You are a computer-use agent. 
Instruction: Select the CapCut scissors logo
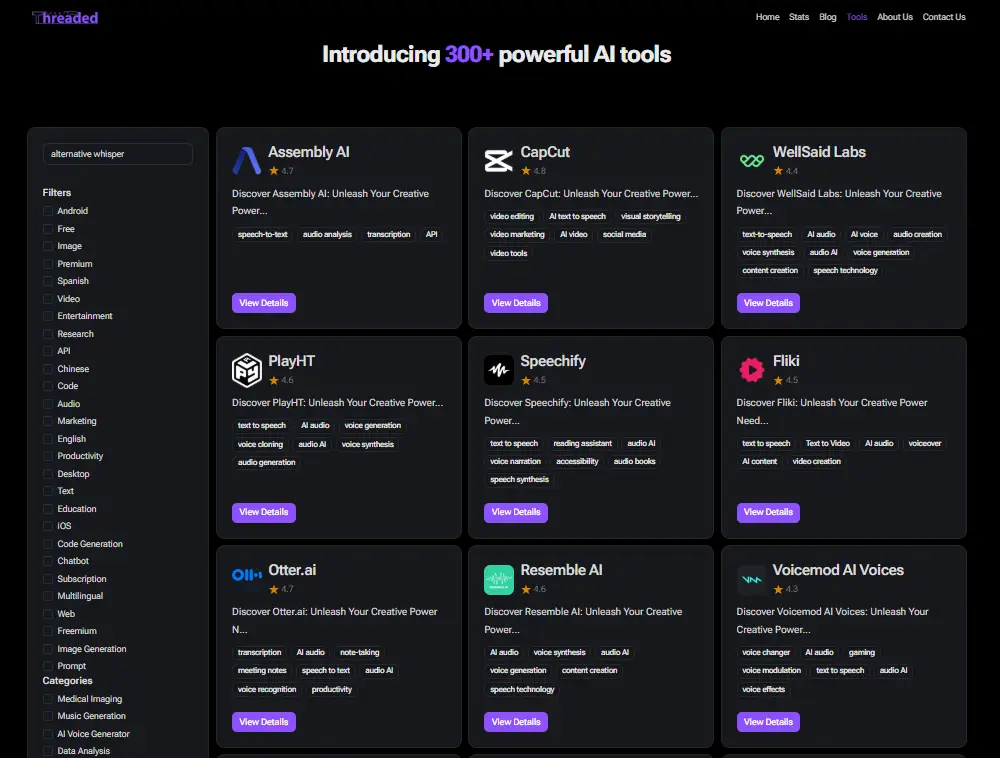(498, 160)
